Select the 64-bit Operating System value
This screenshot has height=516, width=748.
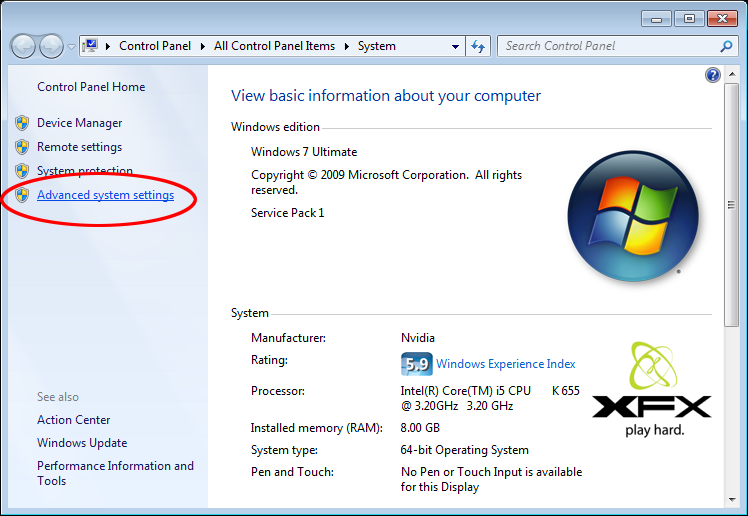pyautogui.click(x=464, y=450)
